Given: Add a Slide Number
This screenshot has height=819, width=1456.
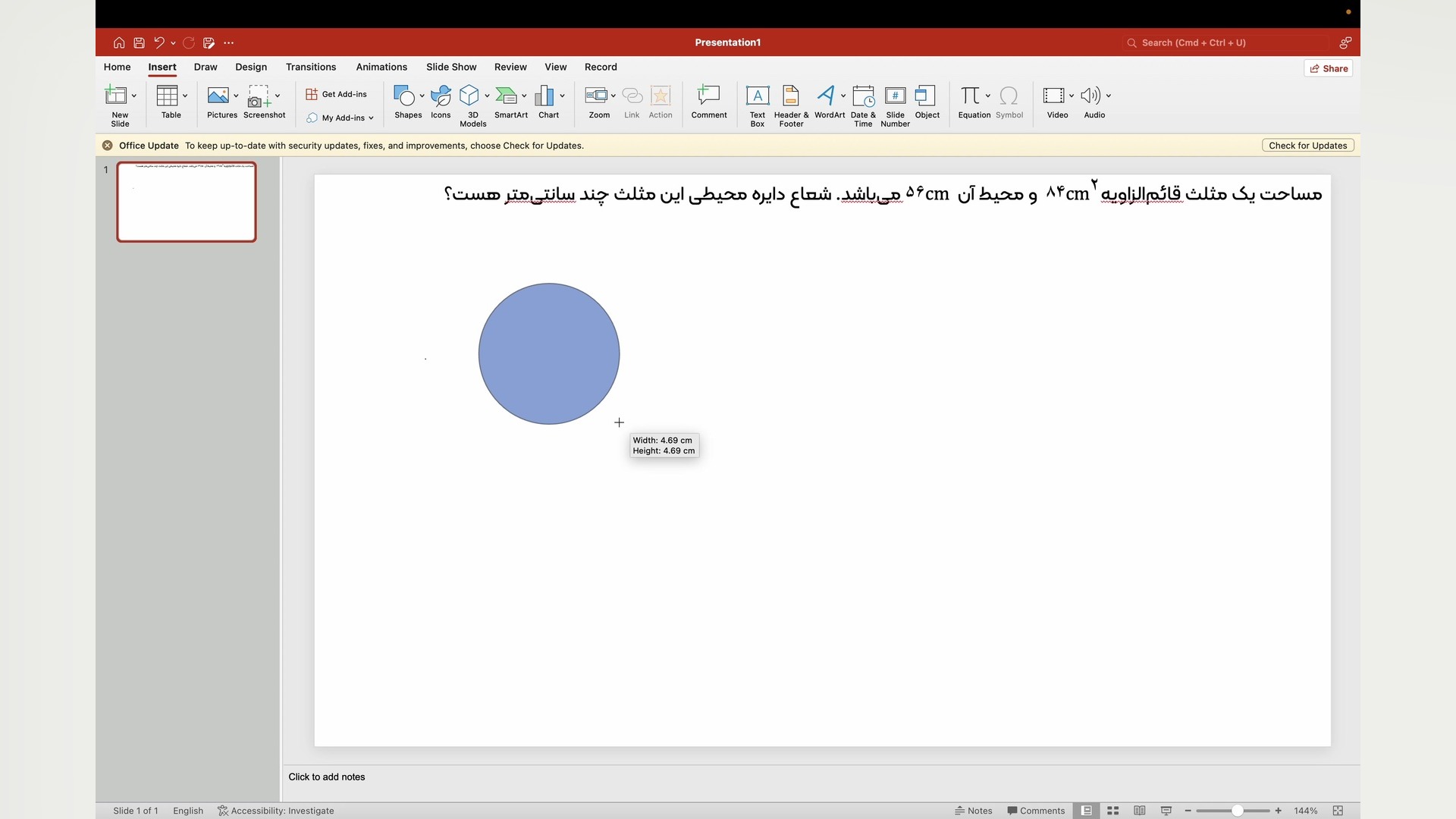Looking at the screenshot, I should pyautogui.click(x=895, y=104).
